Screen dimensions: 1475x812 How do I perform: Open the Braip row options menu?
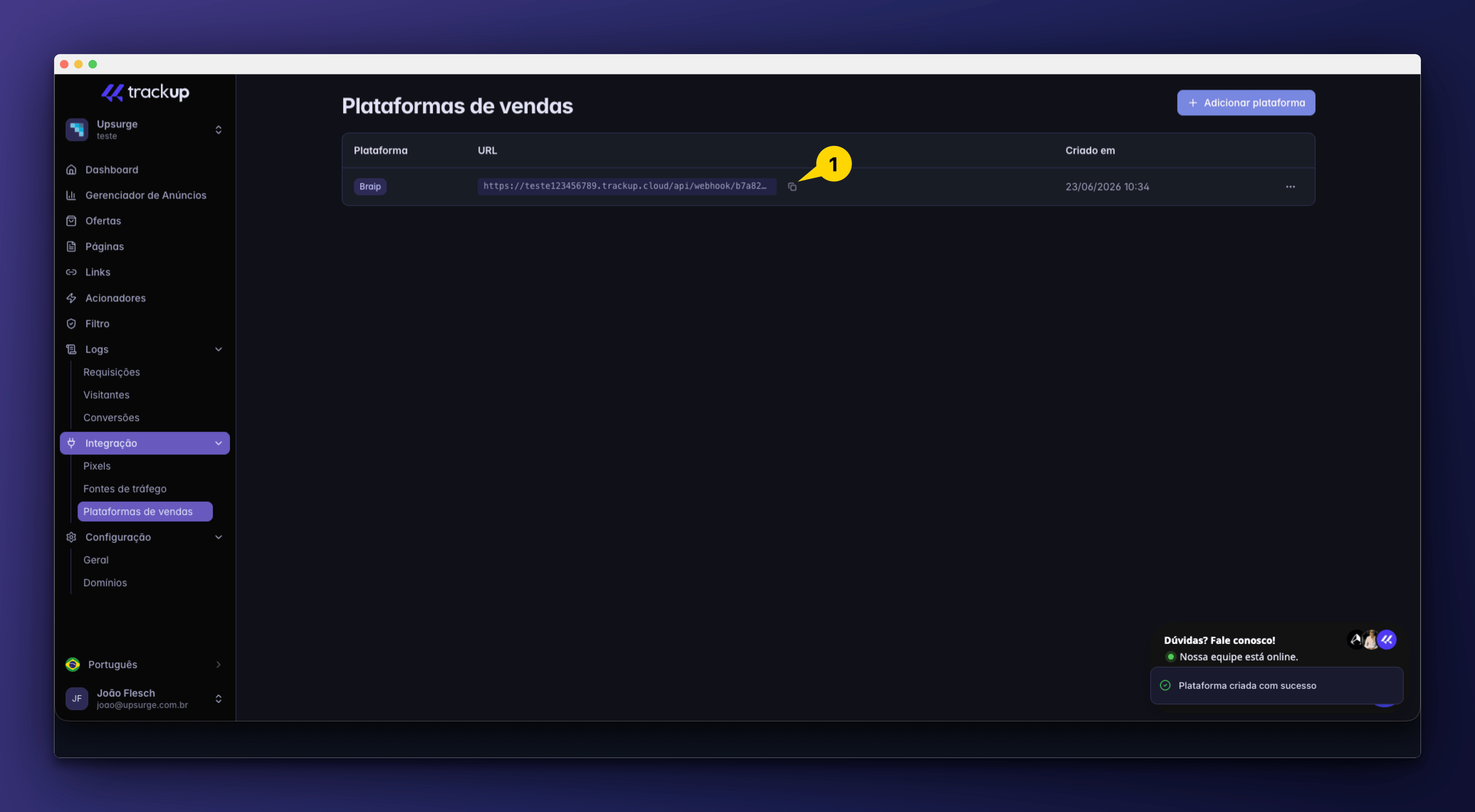(1290, 187)
